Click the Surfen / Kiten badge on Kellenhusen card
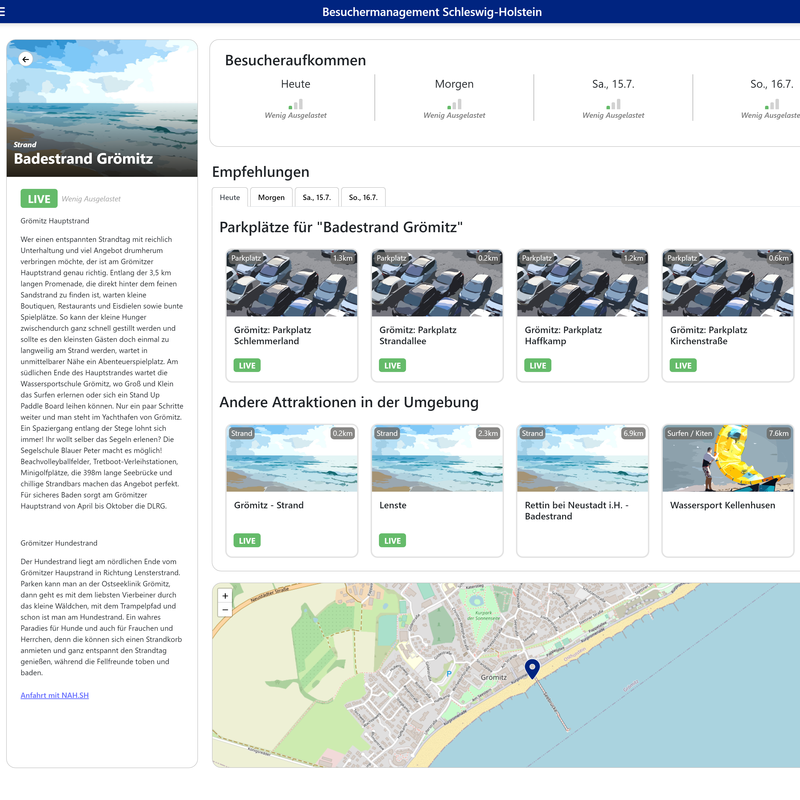This screenshot has width=800, height=800. point(690,435)
